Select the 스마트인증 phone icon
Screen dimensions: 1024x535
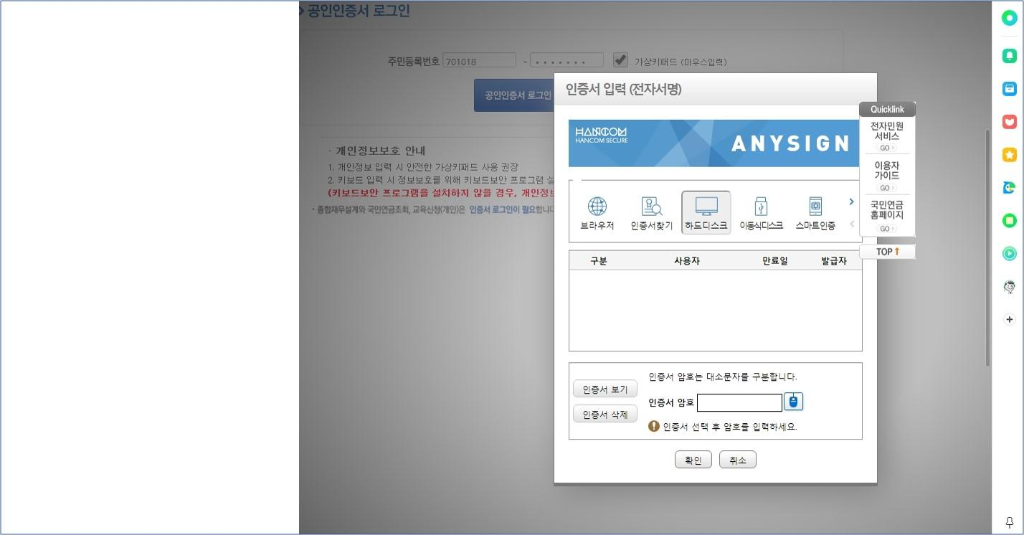tap(815, 213)
